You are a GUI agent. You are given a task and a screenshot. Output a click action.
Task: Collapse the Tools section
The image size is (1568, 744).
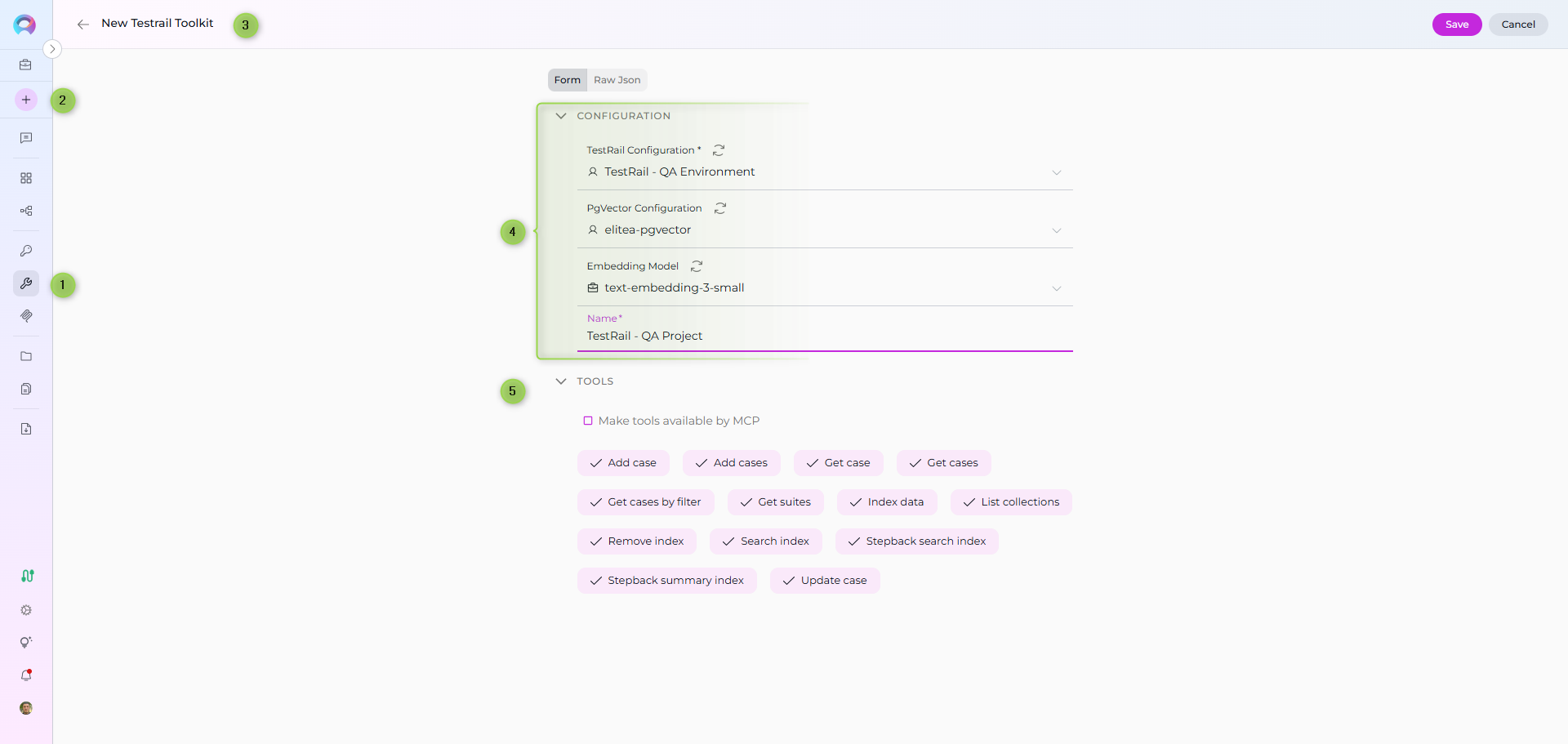click(561, 381)
